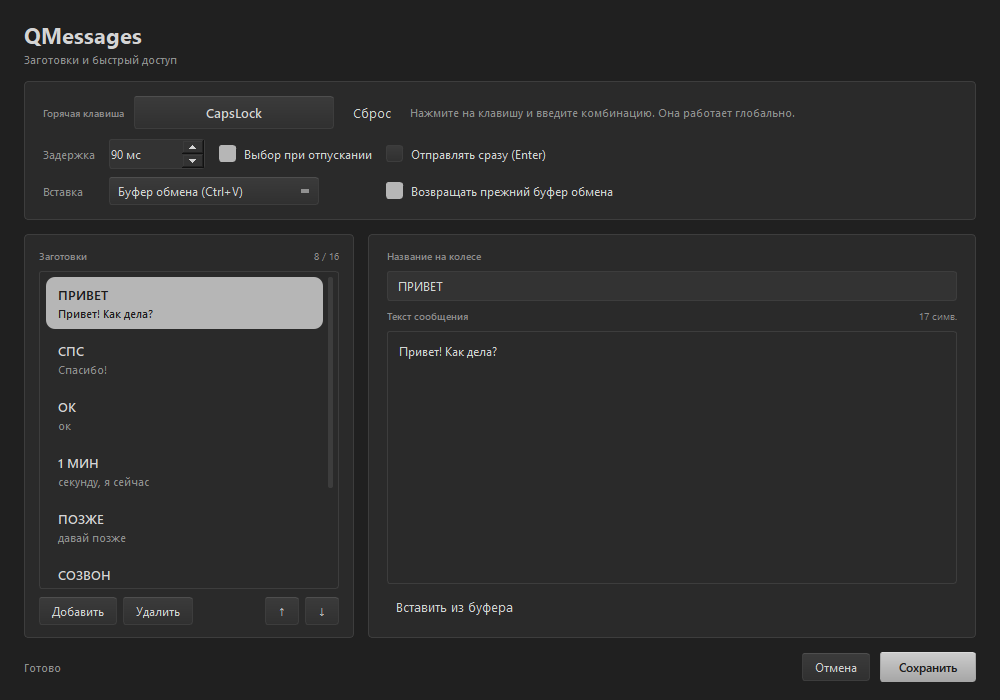Cancel changes with "Отмена"

tap(835, 667)
